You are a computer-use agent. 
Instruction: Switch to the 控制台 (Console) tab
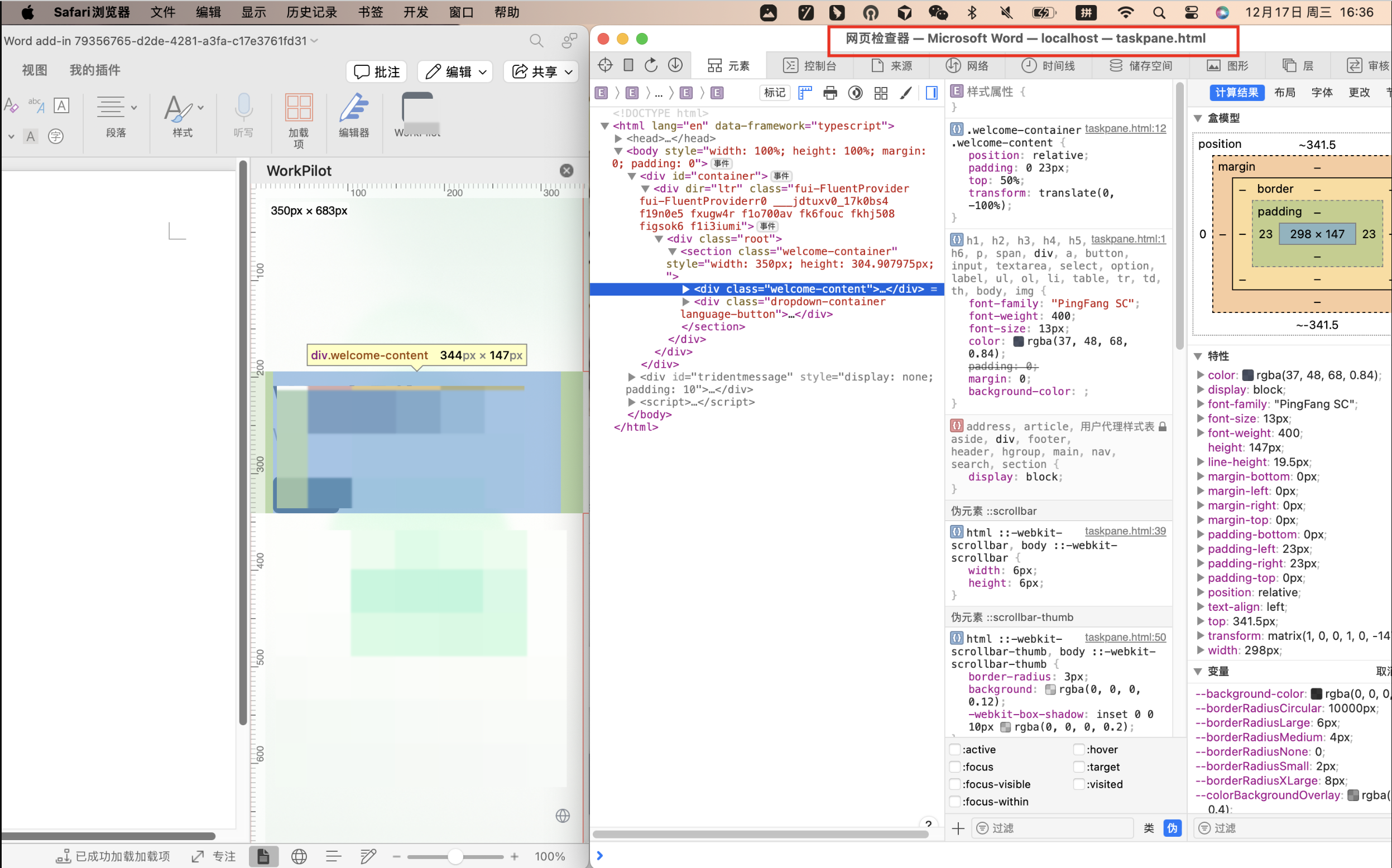[x=810, y=65]
